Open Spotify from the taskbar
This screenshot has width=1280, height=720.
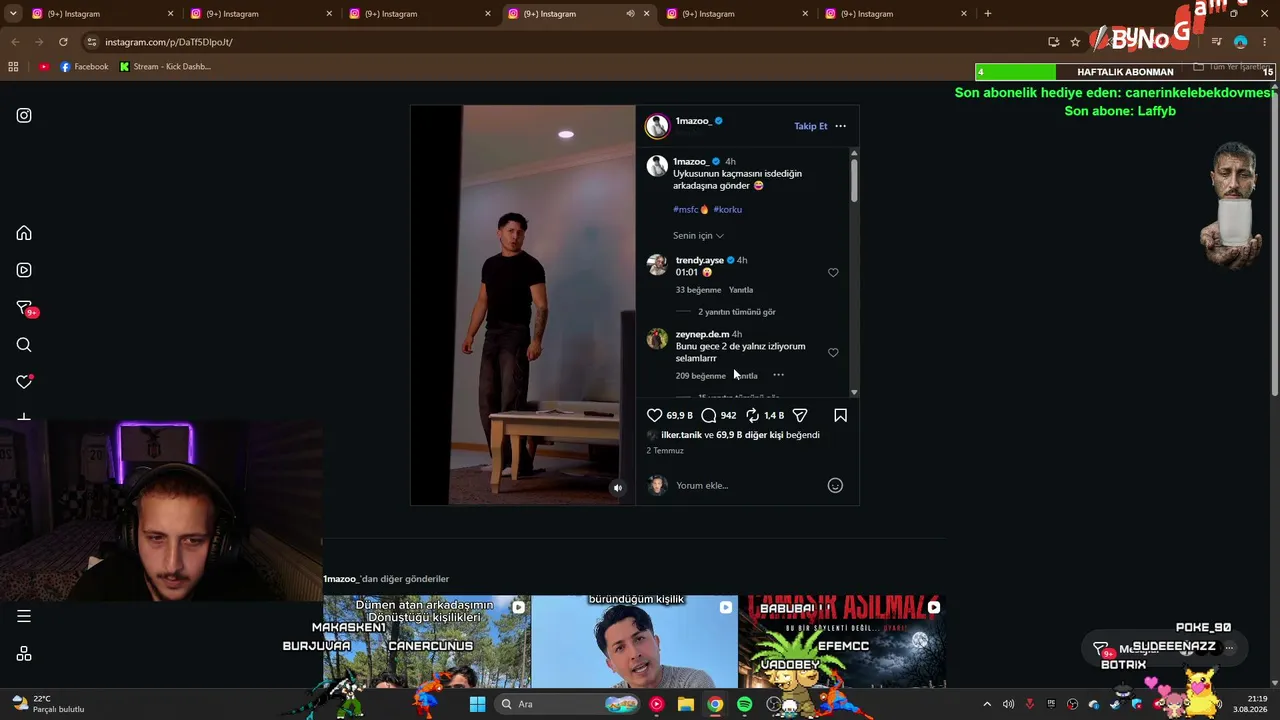(x=745, y=704)
